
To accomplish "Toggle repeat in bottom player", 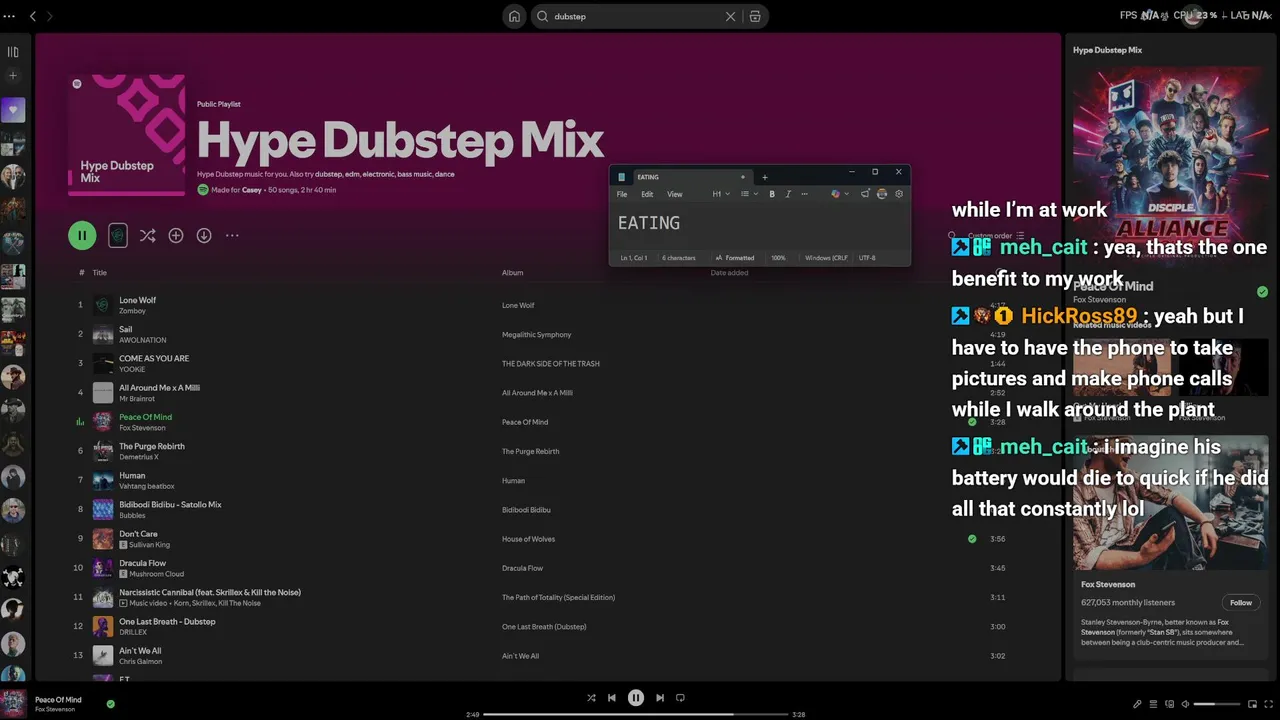I will (680, 698).
